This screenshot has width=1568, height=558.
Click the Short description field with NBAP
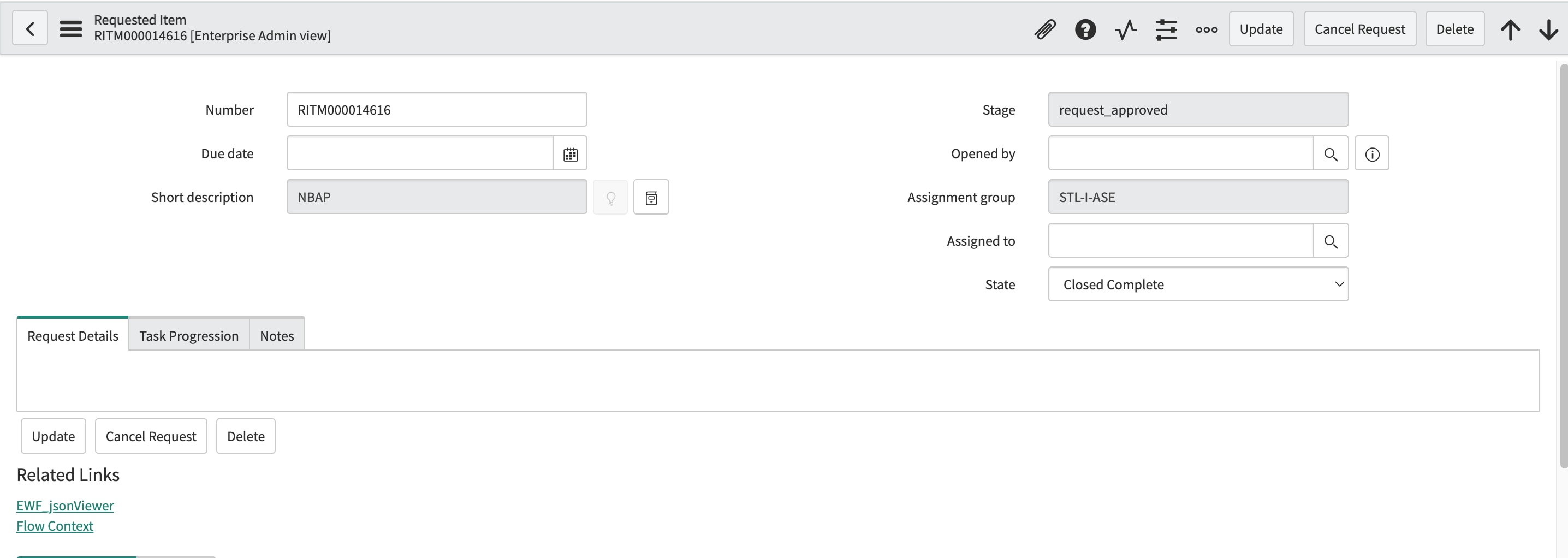[436, 197]
